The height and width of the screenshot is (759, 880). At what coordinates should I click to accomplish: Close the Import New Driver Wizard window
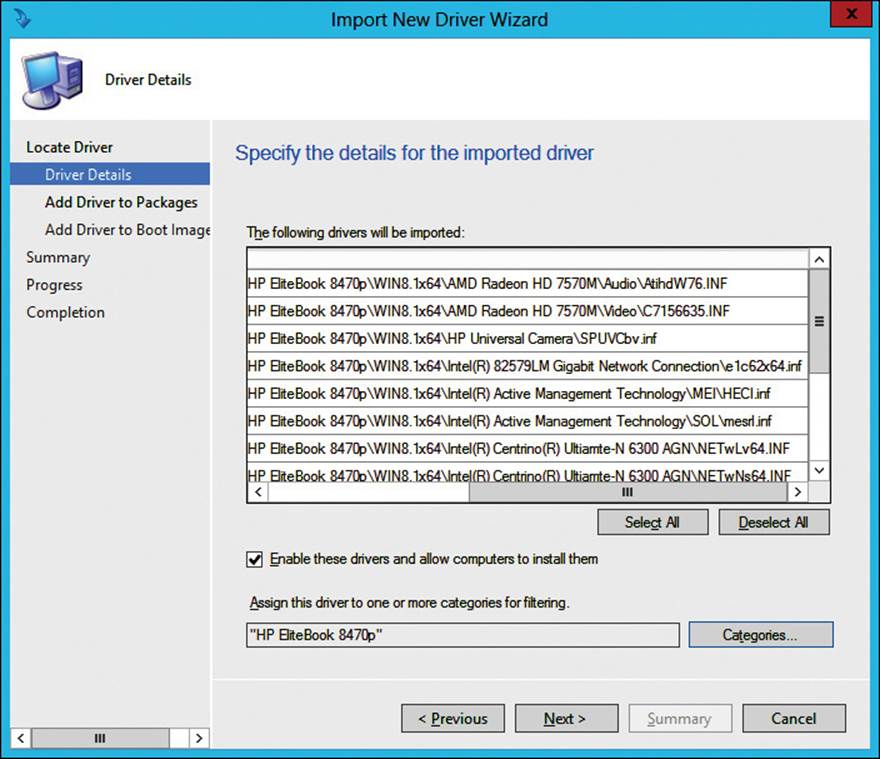(x=851, y=14)
